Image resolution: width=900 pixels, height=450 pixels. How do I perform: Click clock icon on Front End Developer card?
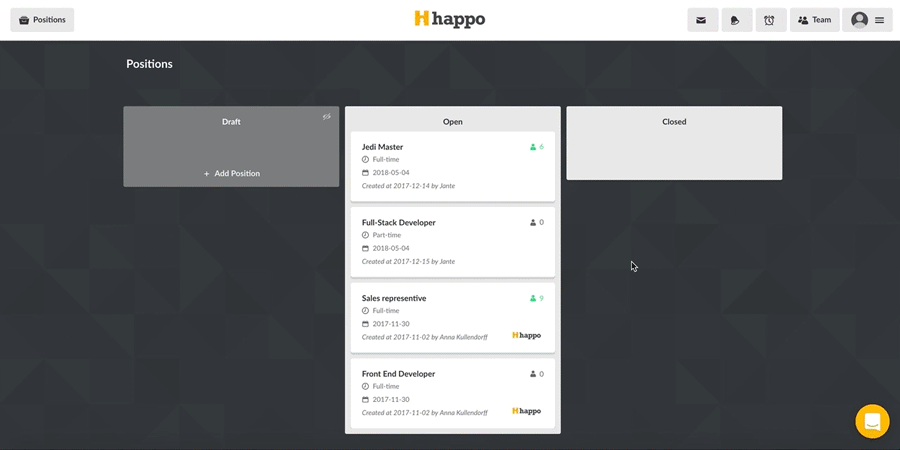tap(365, 387)
